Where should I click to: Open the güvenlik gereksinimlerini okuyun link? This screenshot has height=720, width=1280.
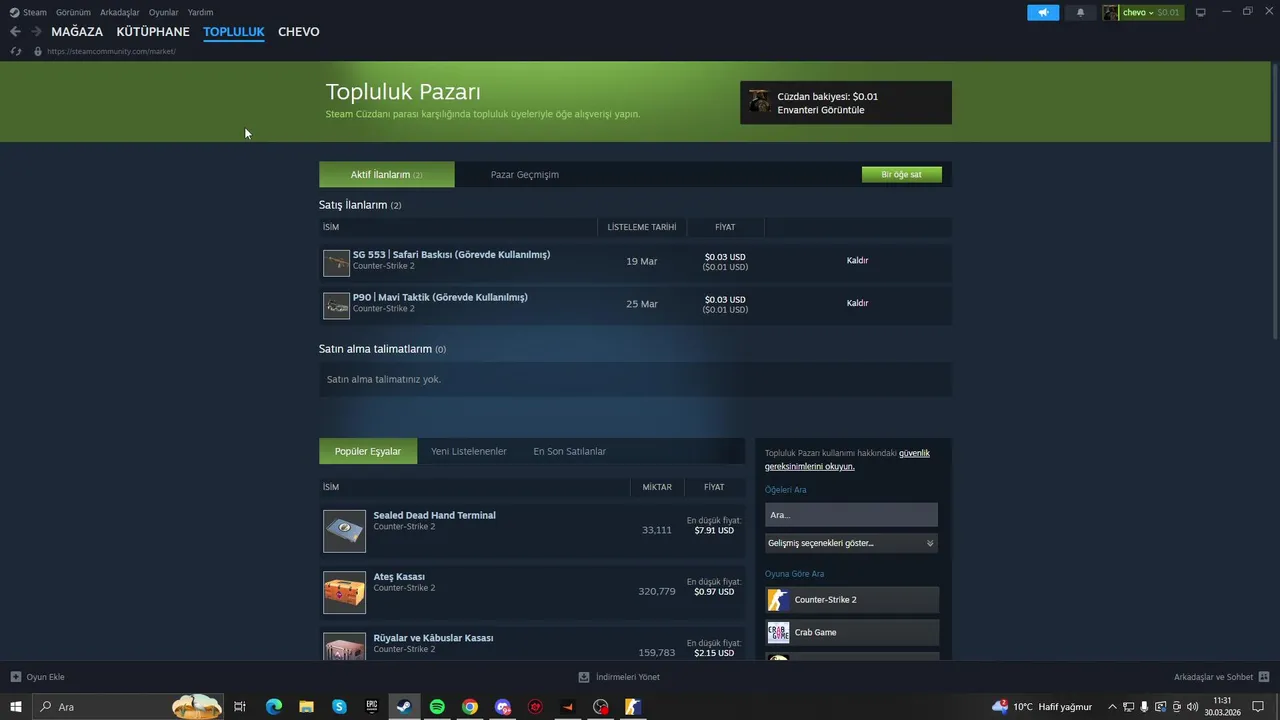(x=847, y=460)
